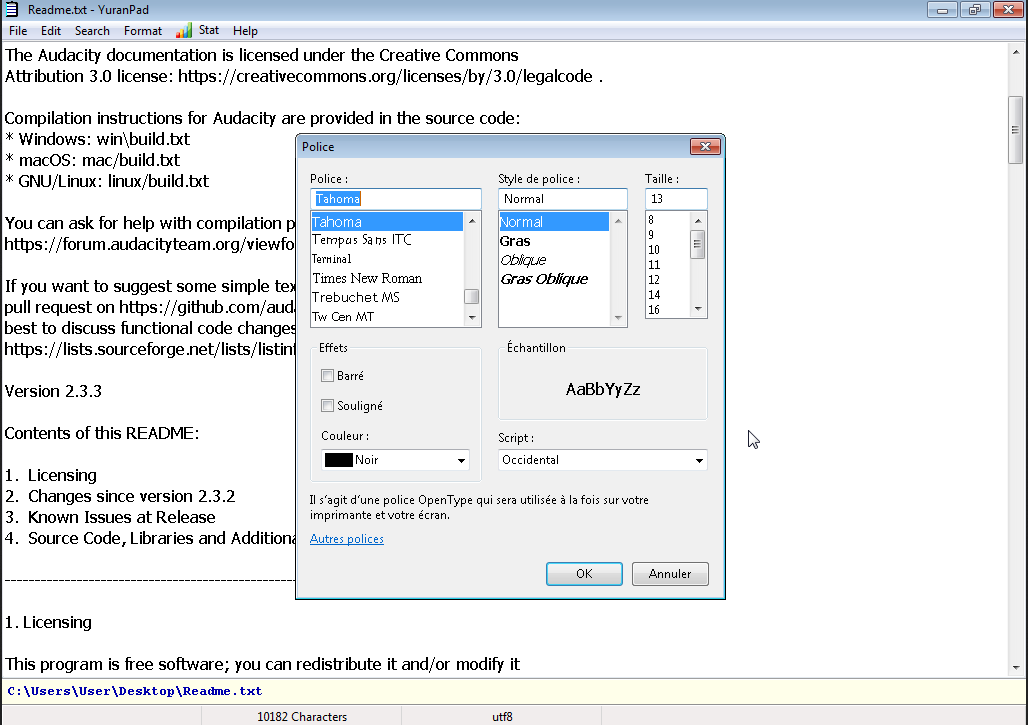This screenshot has width=1028, height=725.
Task: Click the utf8 encoding status entry
Action: pyautogui.click(x=502, y=716)
